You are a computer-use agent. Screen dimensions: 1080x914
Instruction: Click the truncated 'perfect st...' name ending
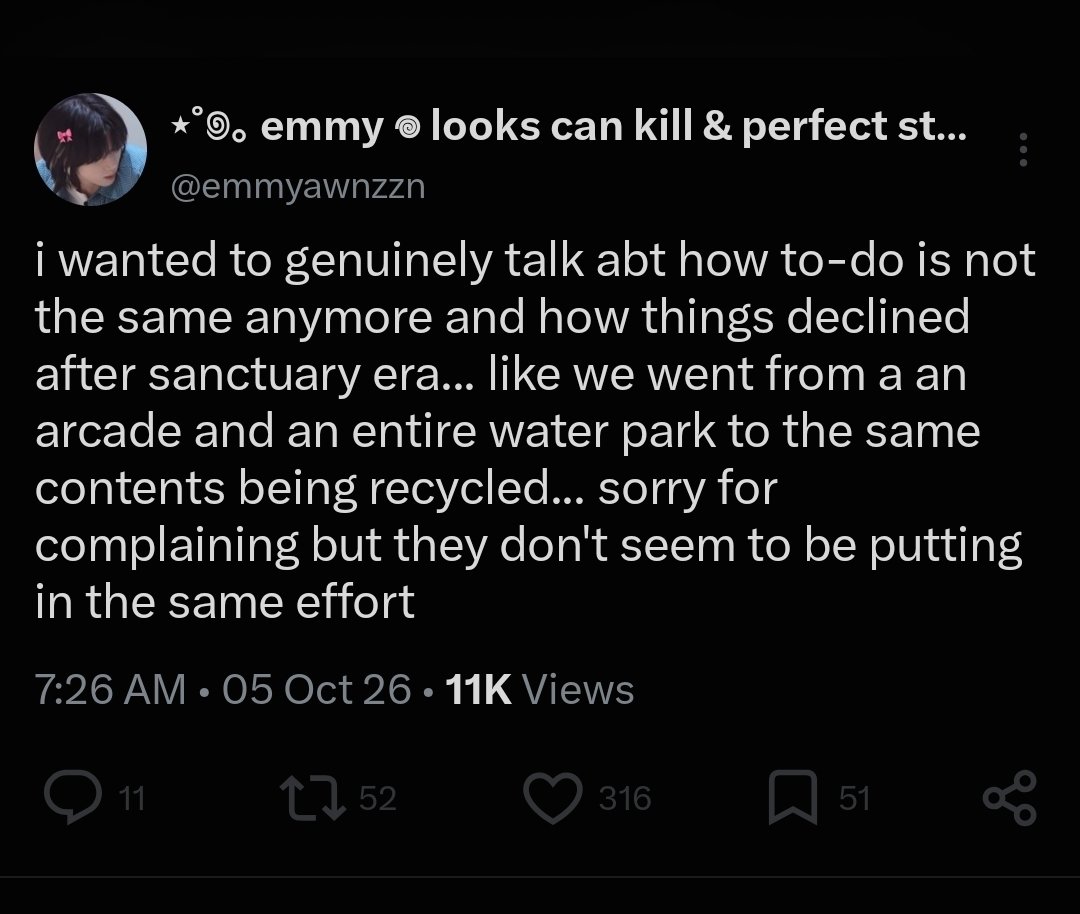(855, 127)
